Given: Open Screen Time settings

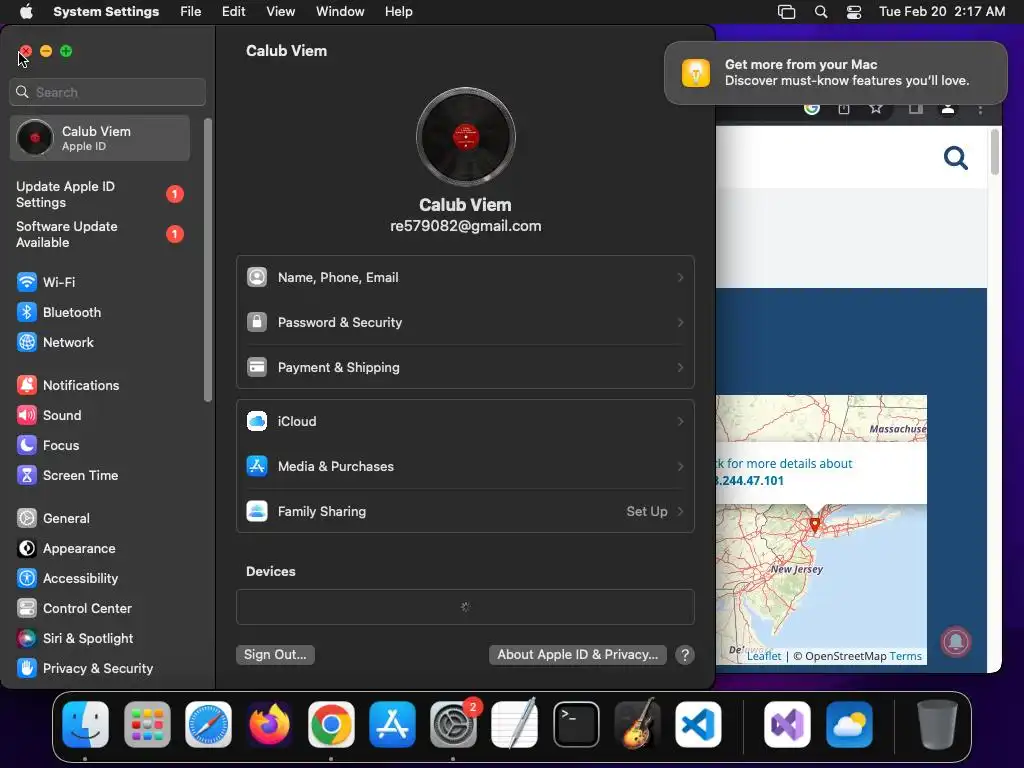Looking at the screenshot, I should point(67,475).
